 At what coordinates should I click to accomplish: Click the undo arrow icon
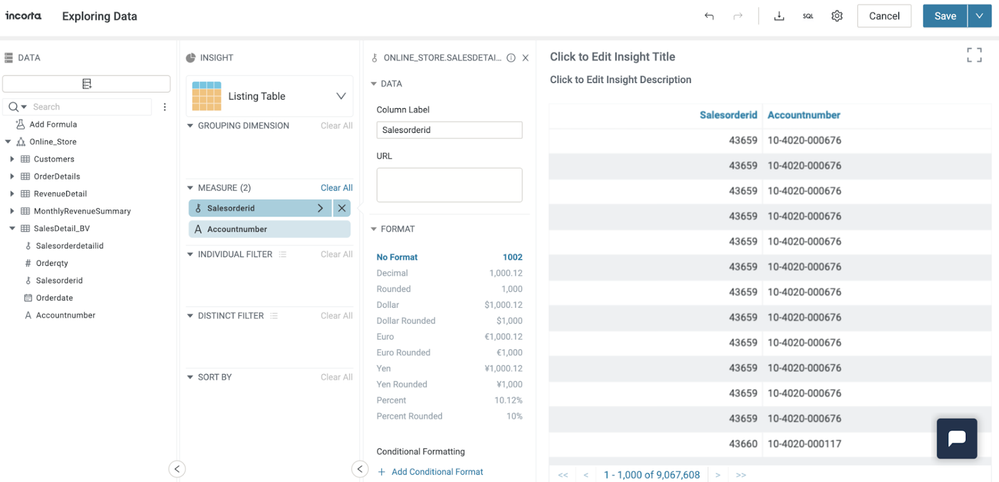709,16
